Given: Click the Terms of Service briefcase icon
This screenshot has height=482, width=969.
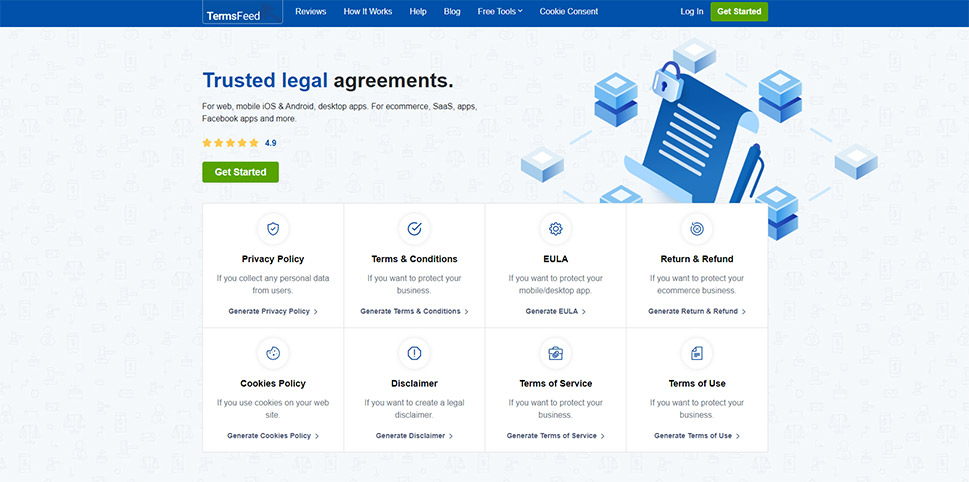Looking at the screenshot, I should tap(556, 353).
